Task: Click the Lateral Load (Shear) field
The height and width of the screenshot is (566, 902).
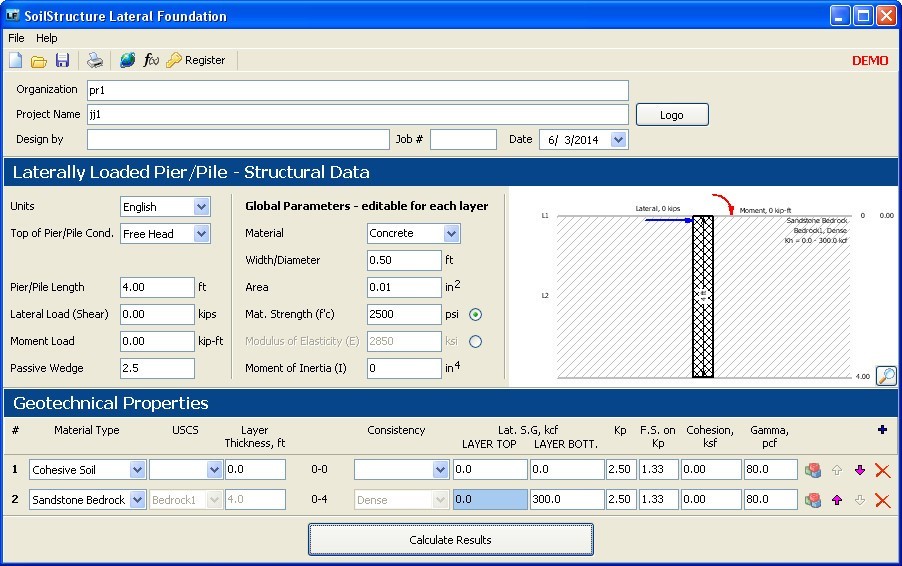Action: click(157, 314)
